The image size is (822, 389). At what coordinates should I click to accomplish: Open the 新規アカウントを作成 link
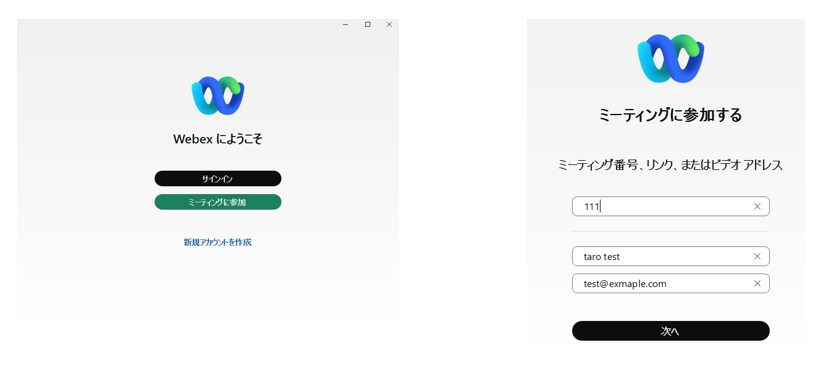(218, 242)
